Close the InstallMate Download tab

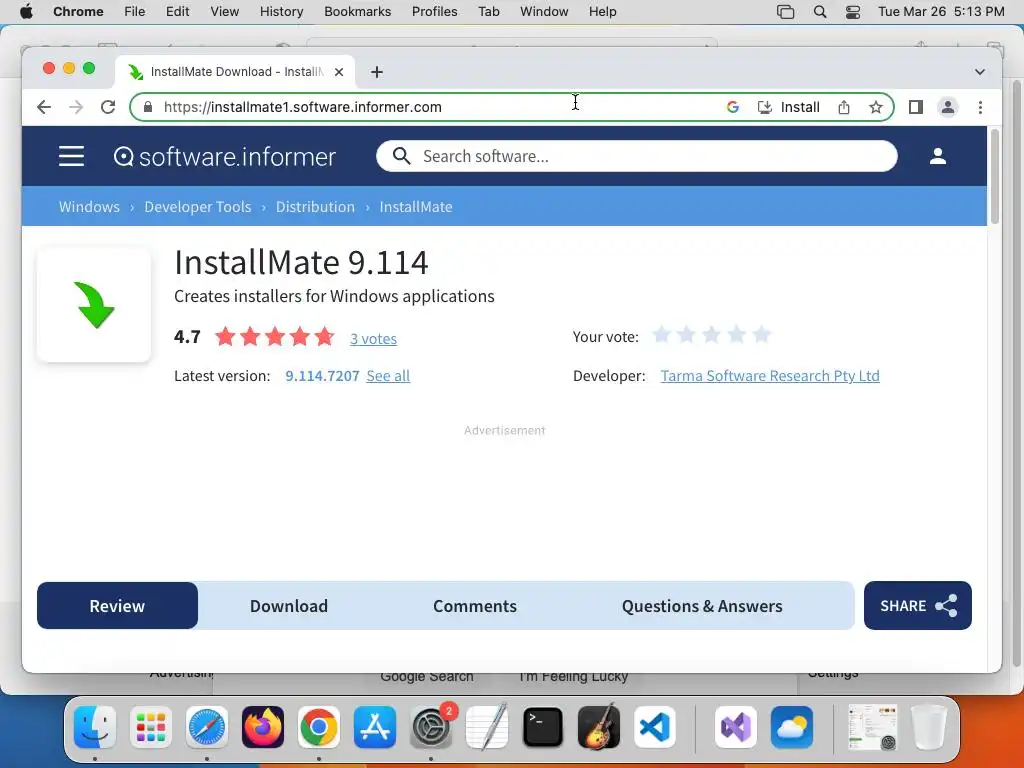click(x=339, y=72)
